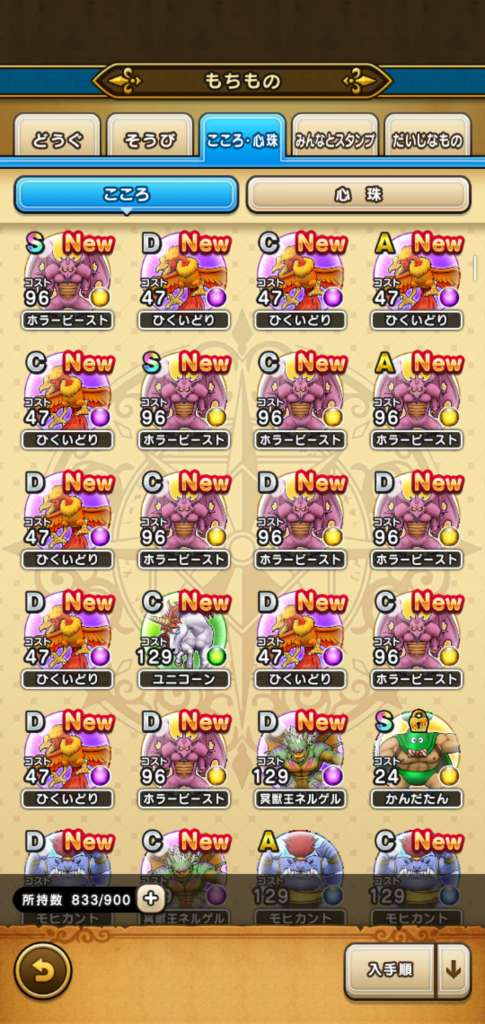
Task: Open the だいじなもの tab
Action: 428,137
